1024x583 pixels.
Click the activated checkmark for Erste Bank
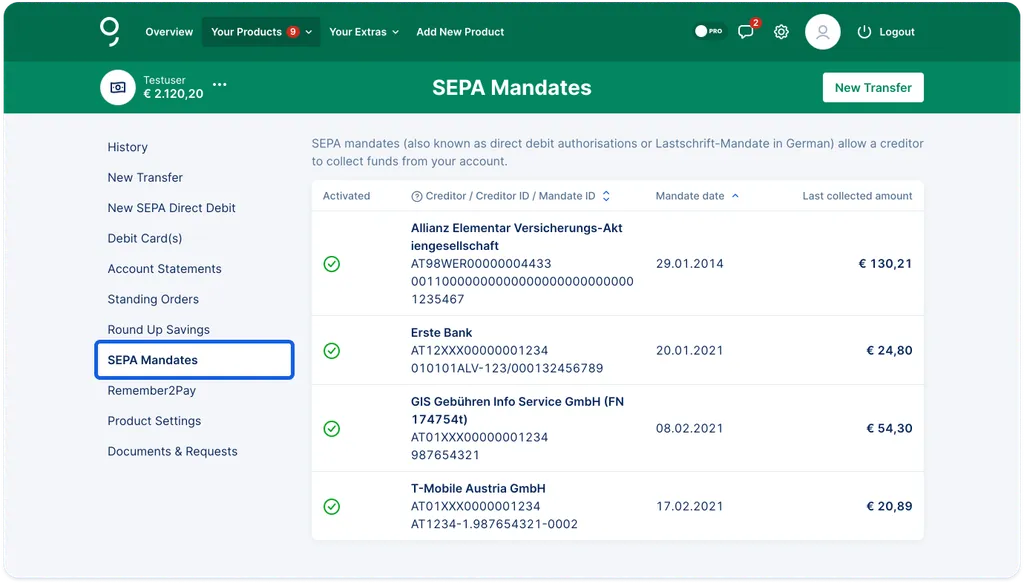click(332, 351)
